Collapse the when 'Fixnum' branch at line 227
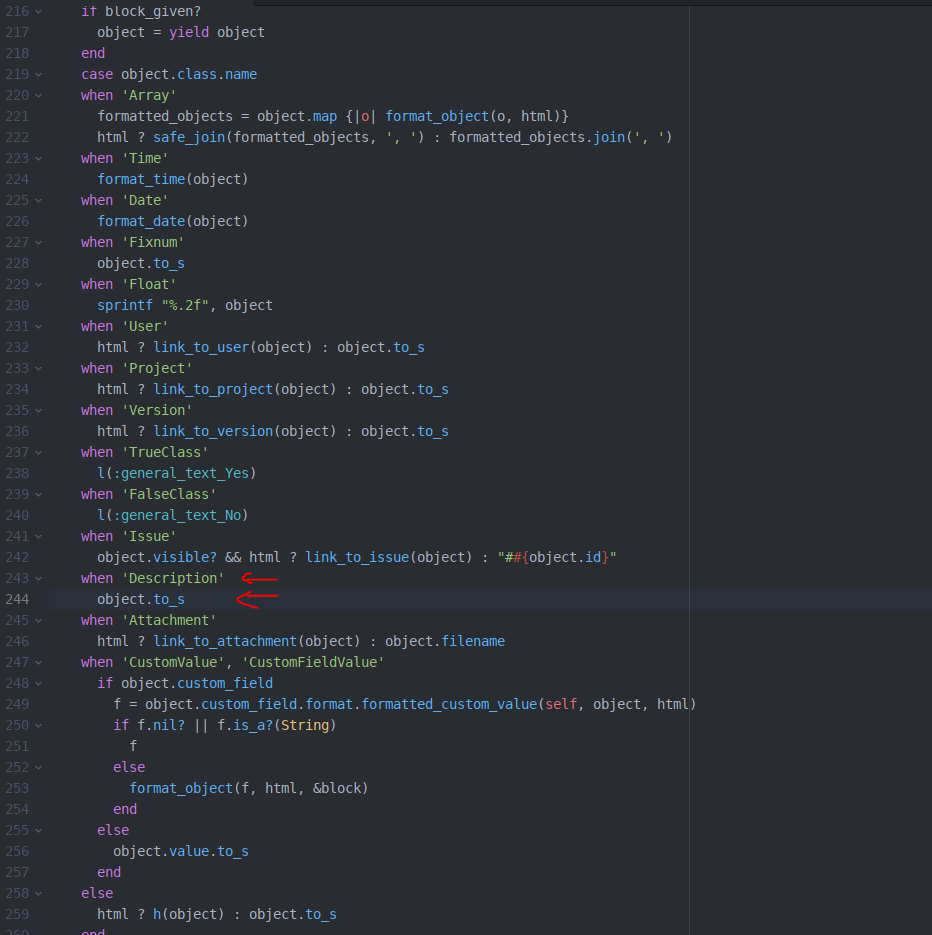The image size is (932, 935). pyautogui.click(x=38, y=243)
